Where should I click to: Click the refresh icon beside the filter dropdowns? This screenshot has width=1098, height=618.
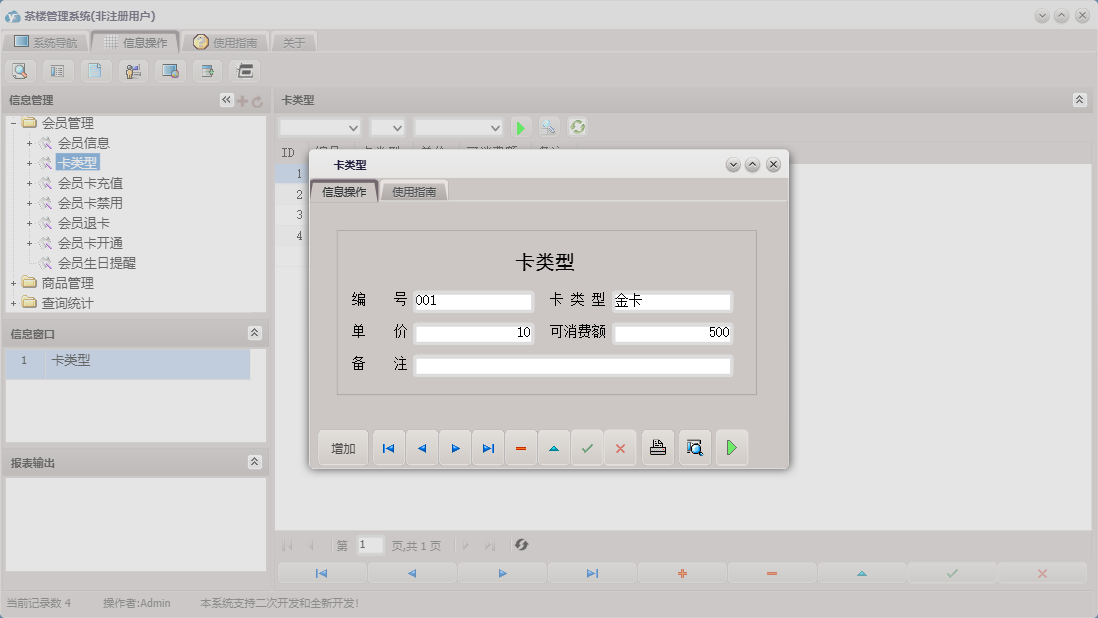[x=576, y=127]
